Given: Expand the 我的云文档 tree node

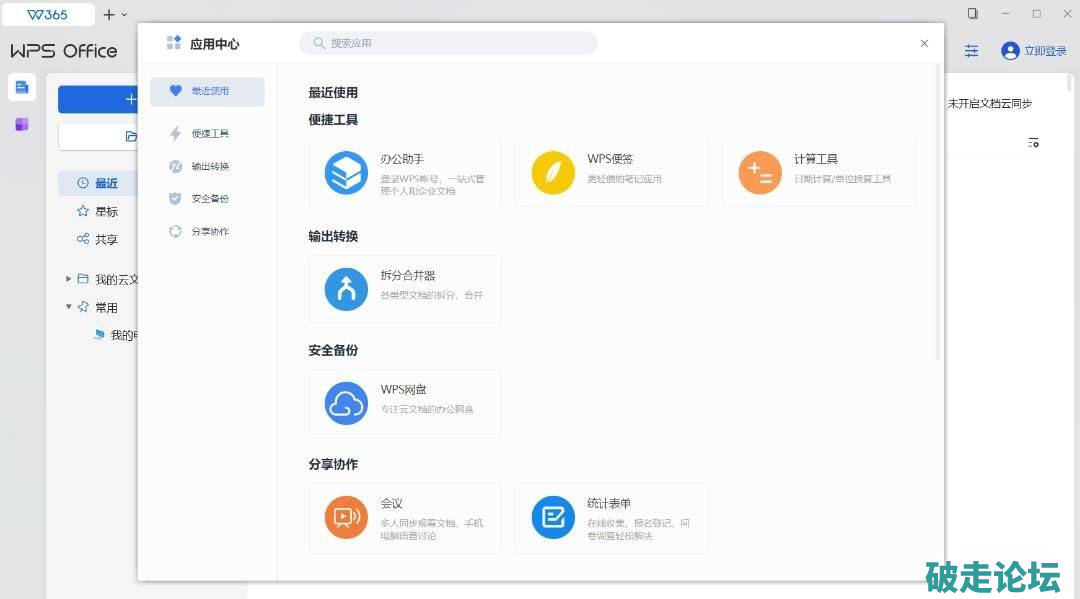Looking at the screenshot, I should 69,279.
